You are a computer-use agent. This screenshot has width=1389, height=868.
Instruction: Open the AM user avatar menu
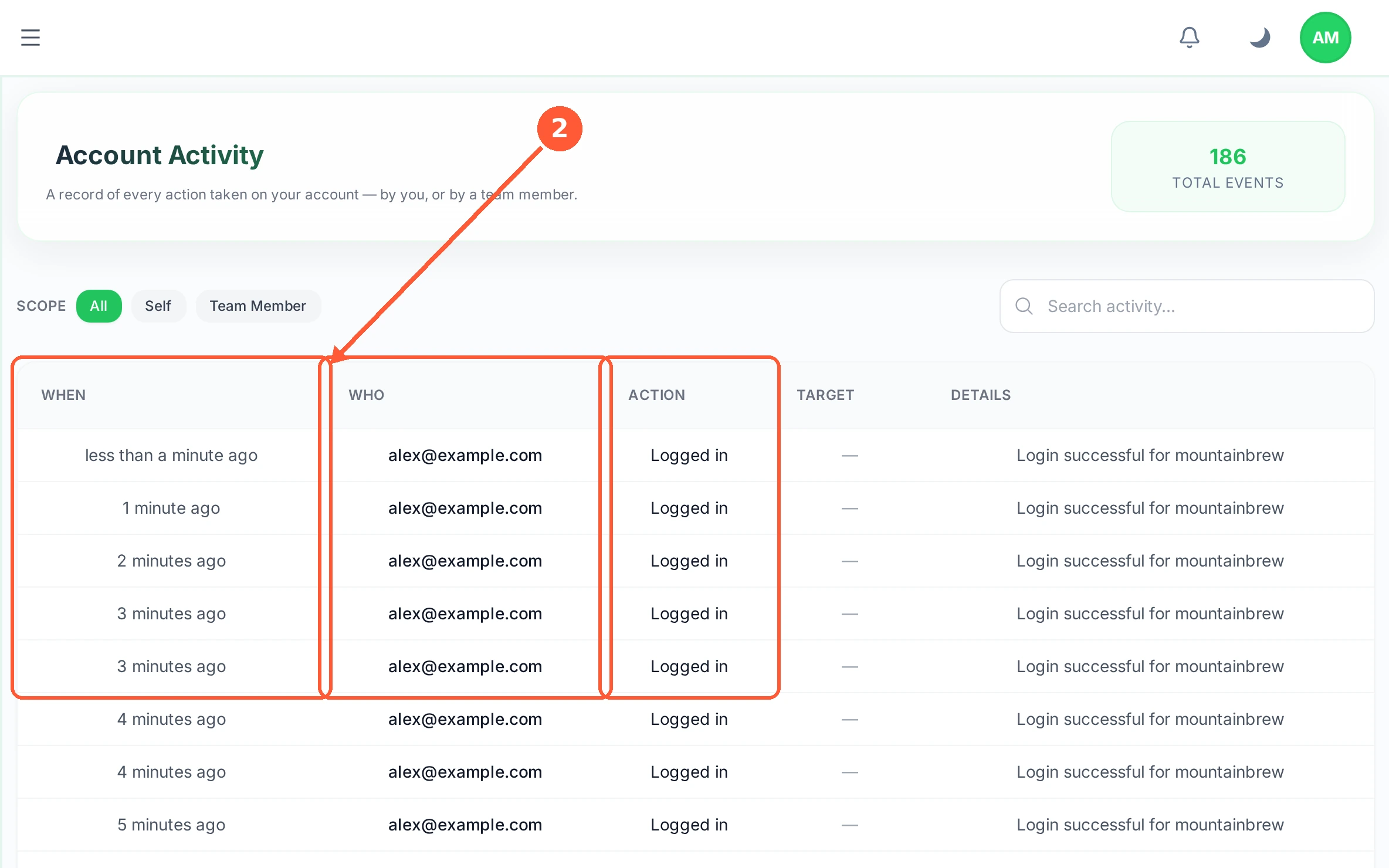coord(1325,38)
